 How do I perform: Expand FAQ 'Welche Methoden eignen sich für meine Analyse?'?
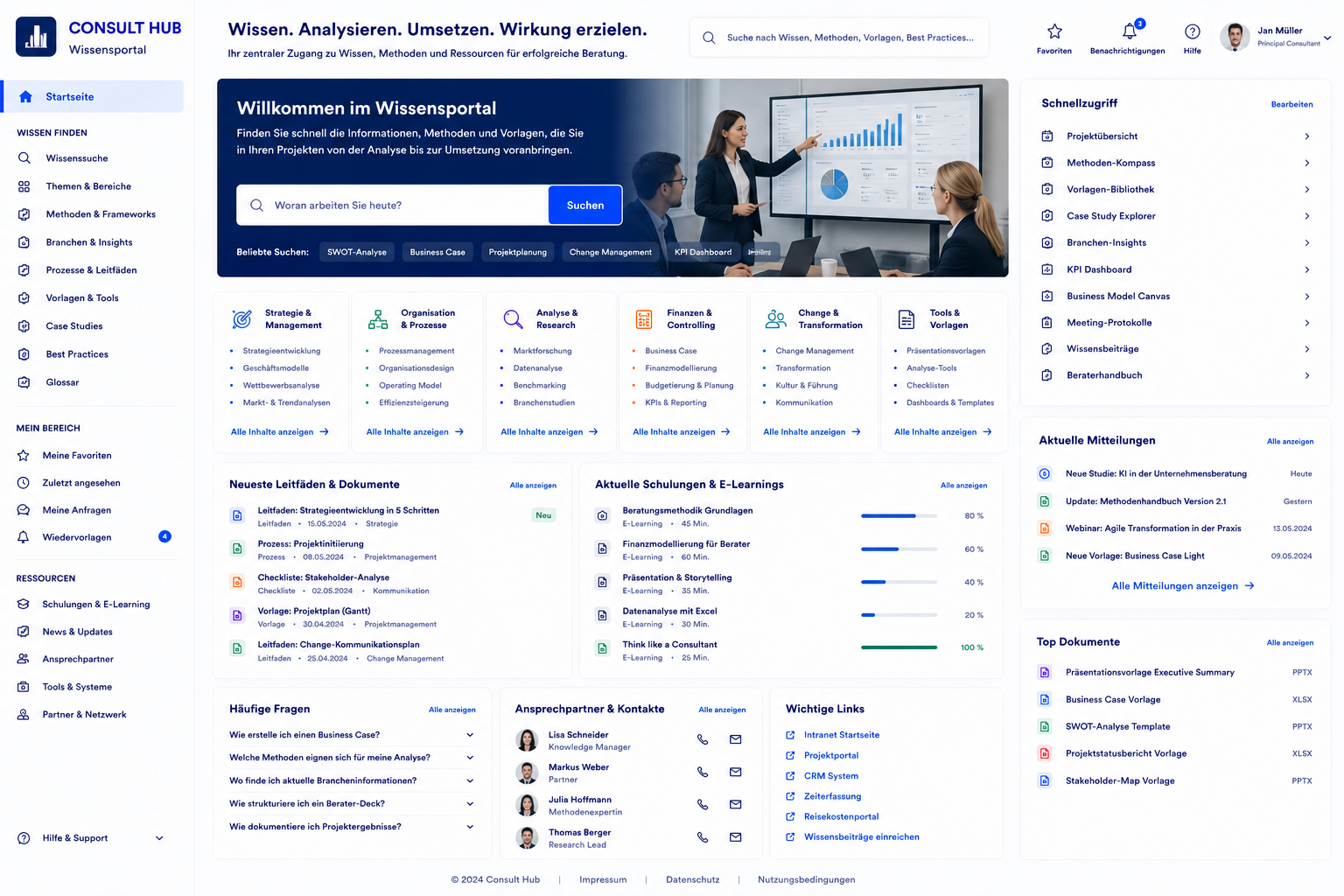coord(470,758)
